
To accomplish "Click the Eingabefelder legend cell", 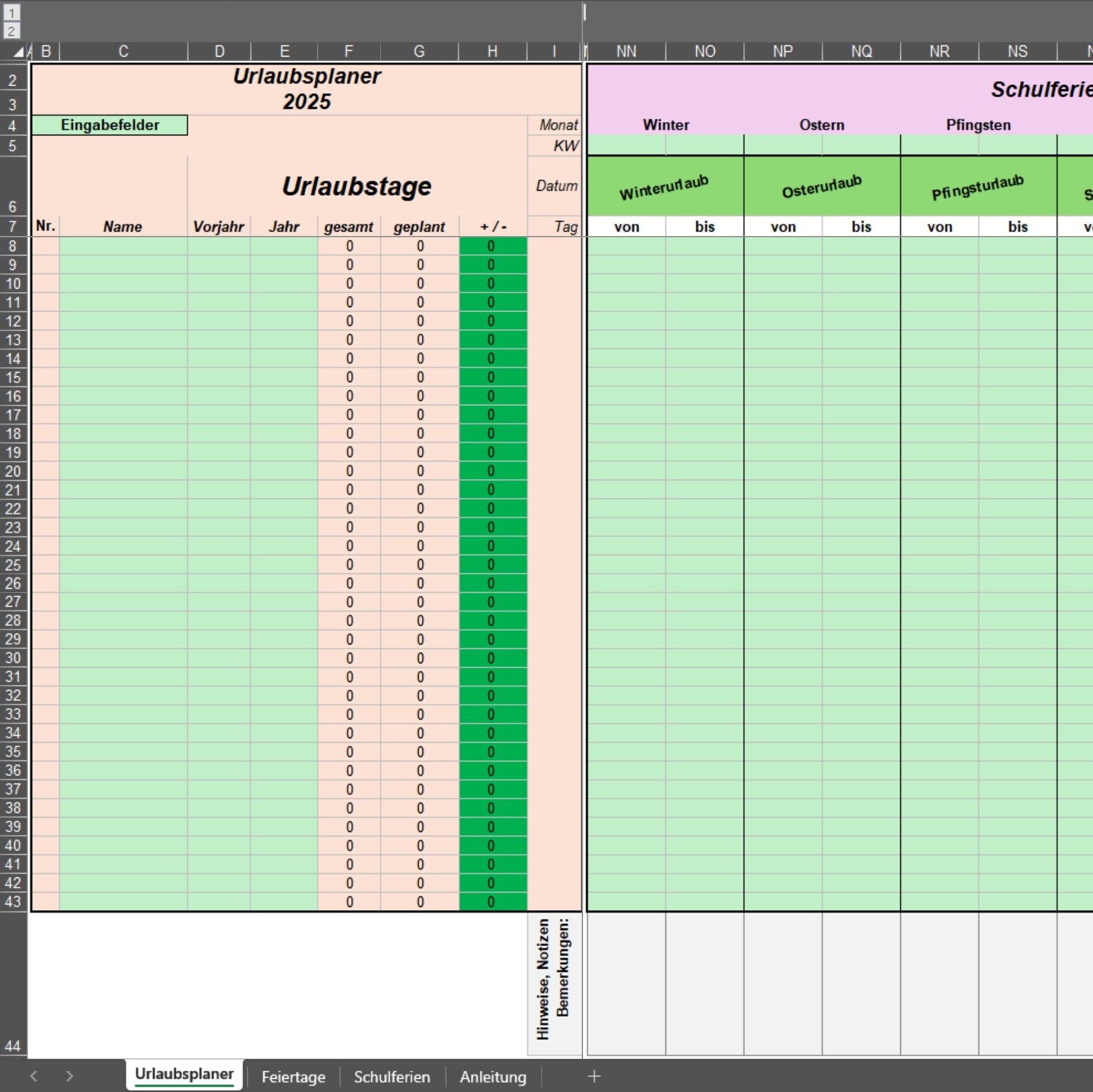I will click(x=110, y=125).
